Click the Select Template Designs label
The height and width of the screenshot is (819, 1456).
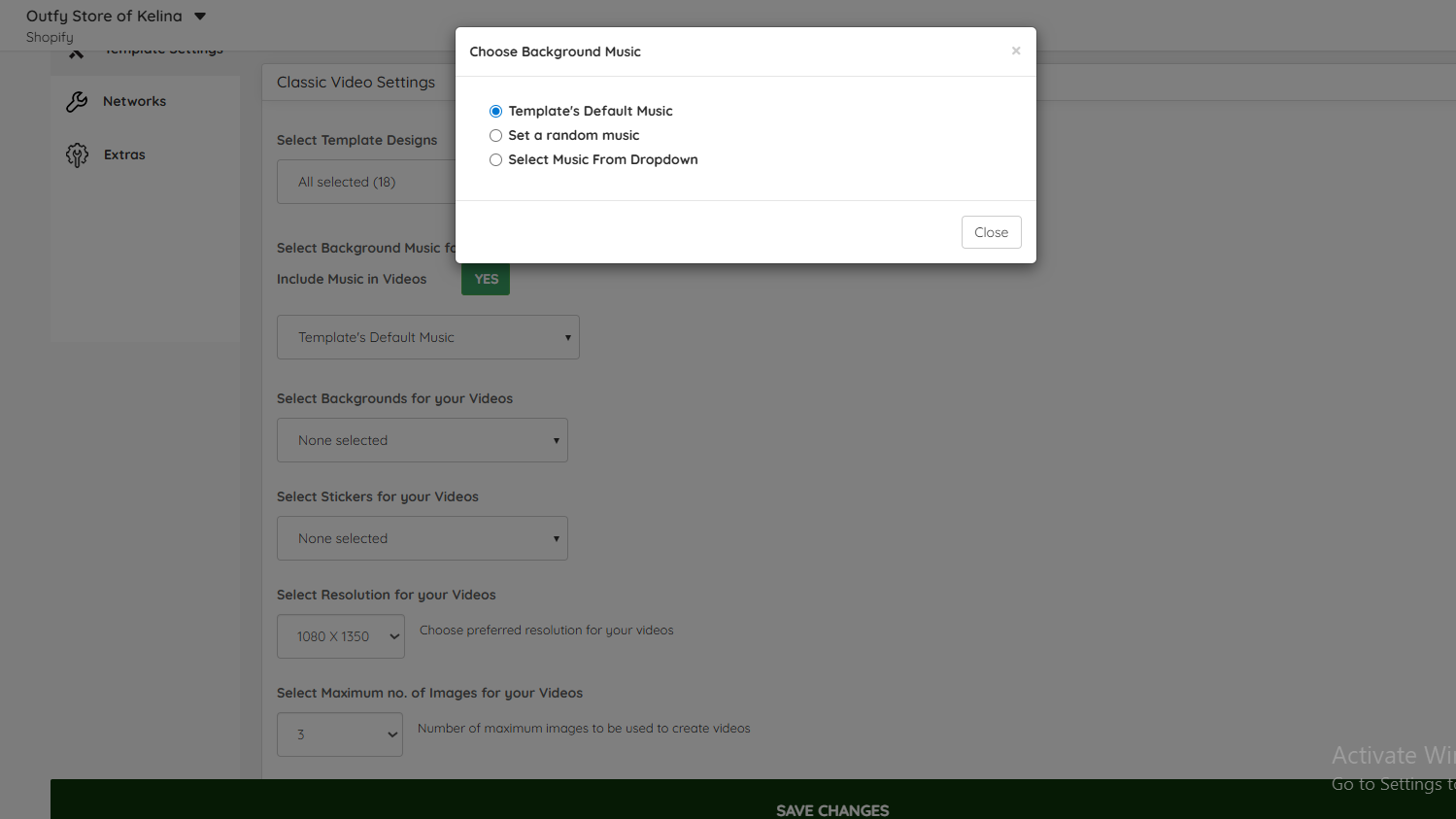pyautogui.click(x=357, y=140)
